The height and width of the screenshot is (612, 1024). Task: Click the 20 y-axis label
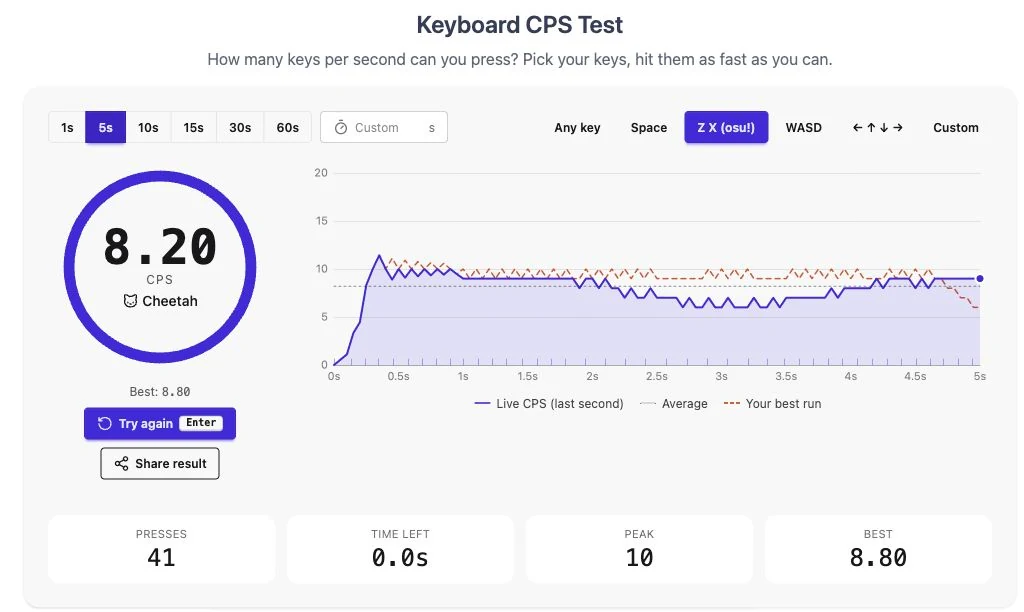[x=321, y=173]
